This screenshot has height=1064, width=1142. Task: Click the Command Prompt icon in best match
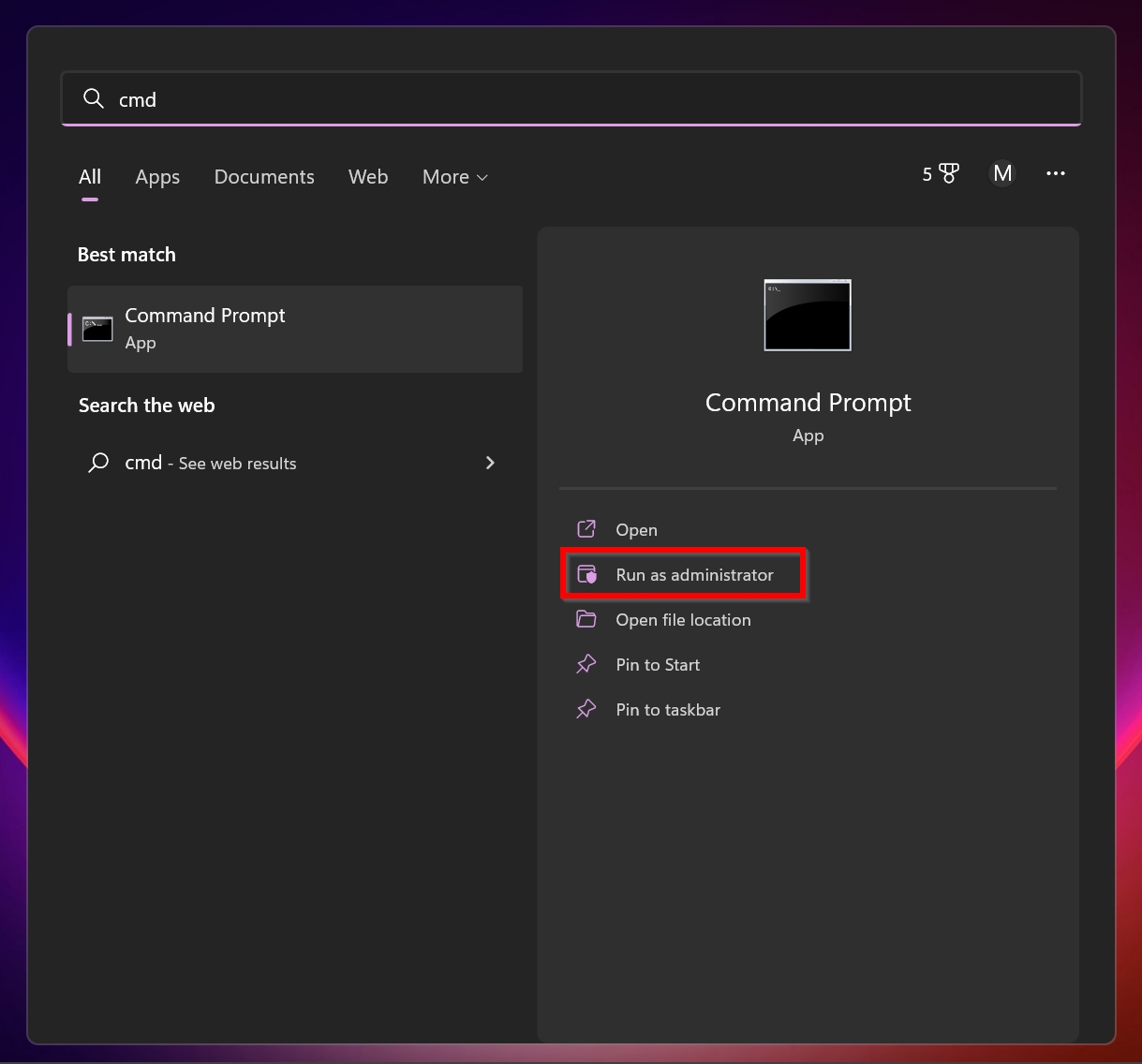pos(97,329)
